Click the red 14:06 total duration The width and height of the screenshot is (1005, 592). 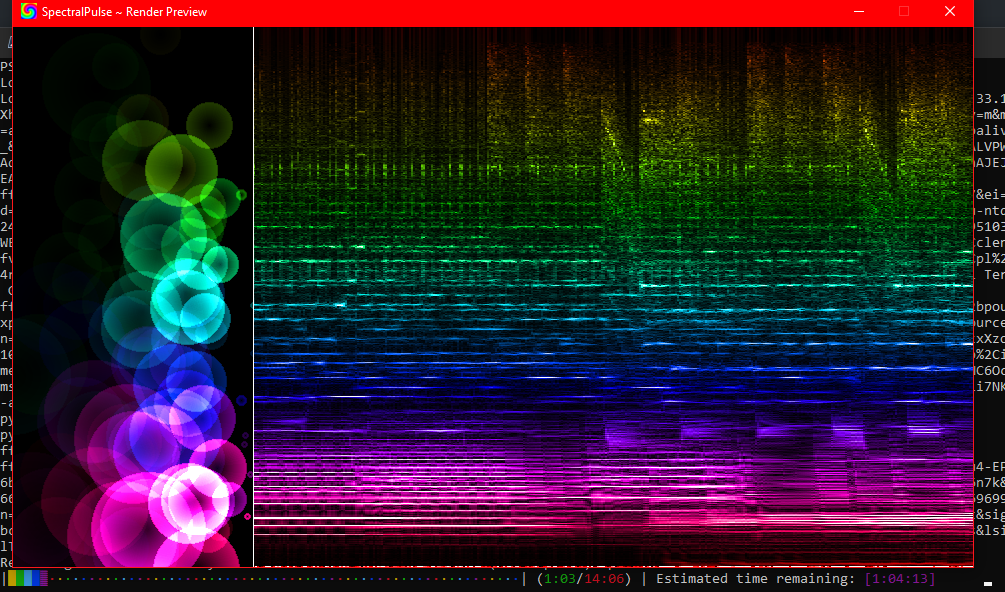tap(605, 579)
